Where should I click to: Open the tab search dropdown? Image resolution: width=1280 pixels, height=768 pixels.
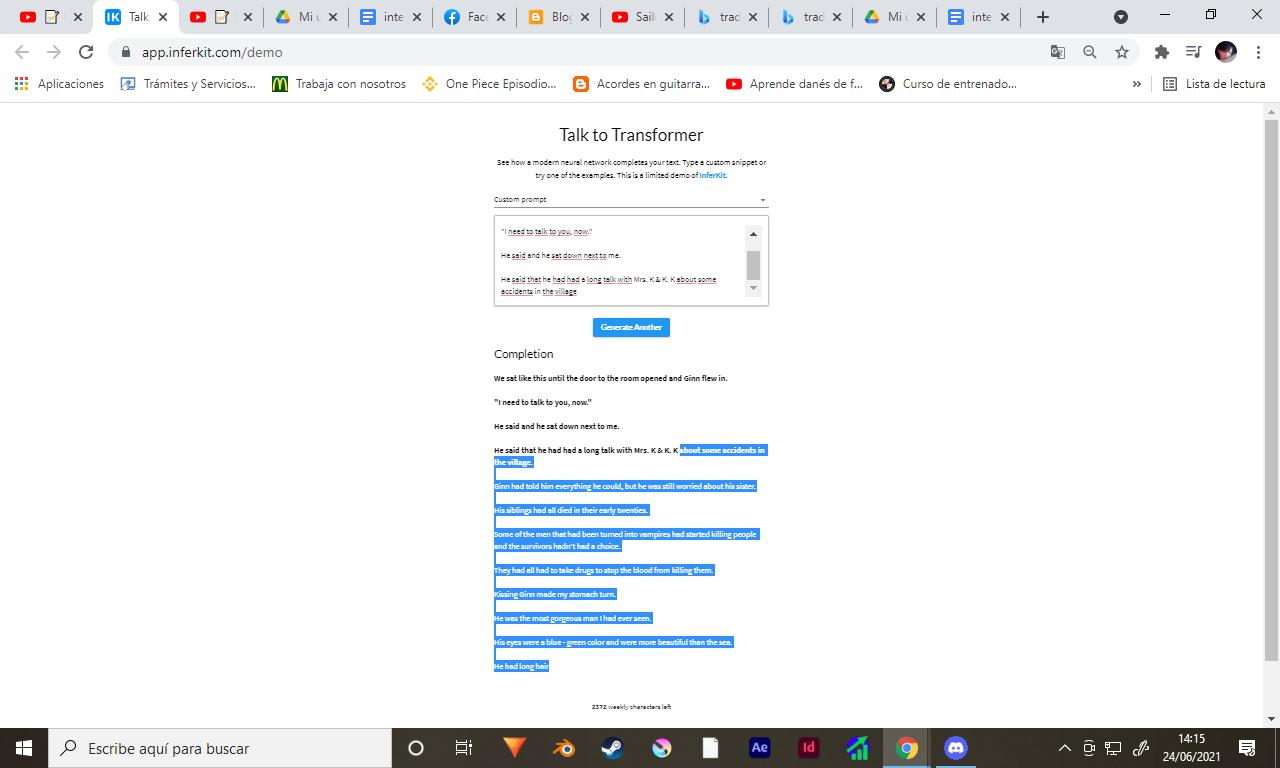[1121, 17]
